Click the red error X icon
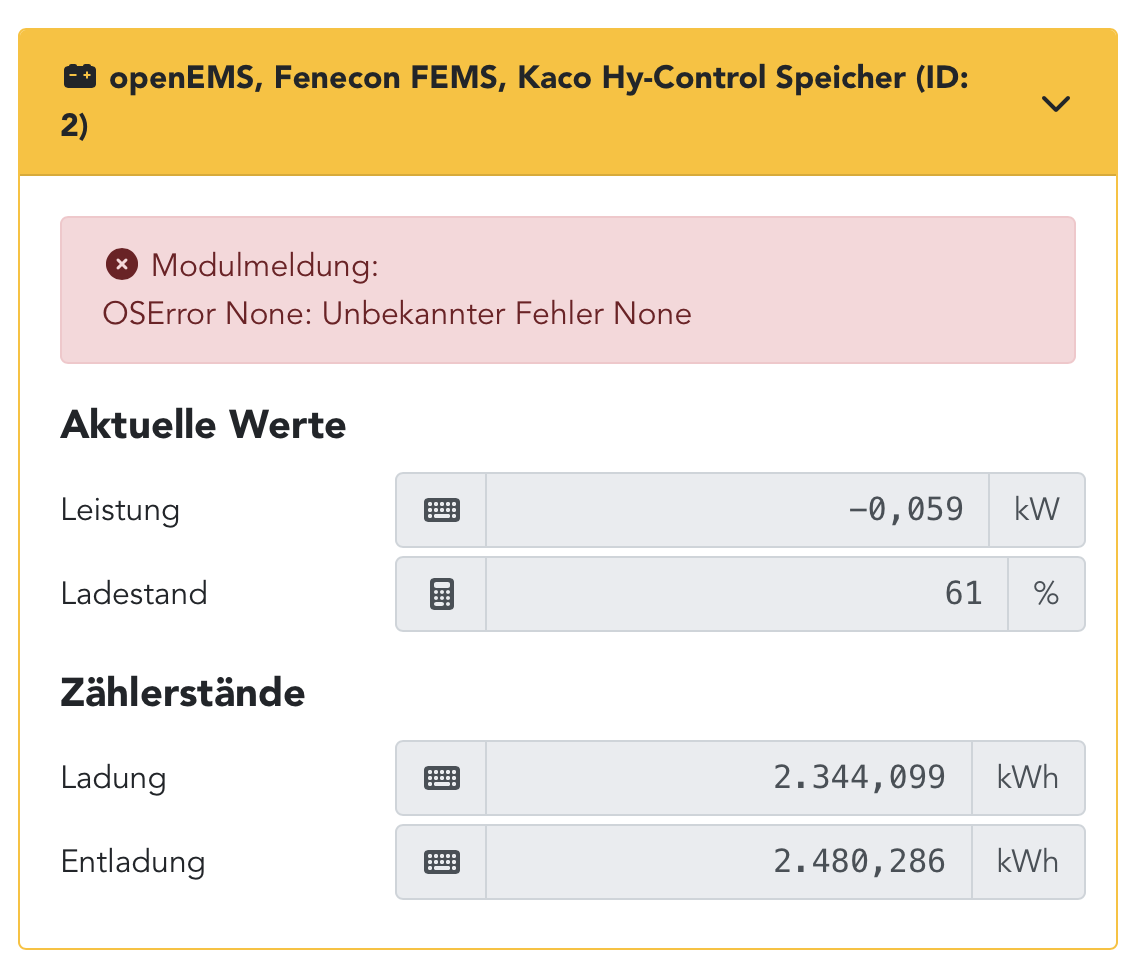This screenshot has height=980, width=1136. pyautogui.click(x=121, y=265)
